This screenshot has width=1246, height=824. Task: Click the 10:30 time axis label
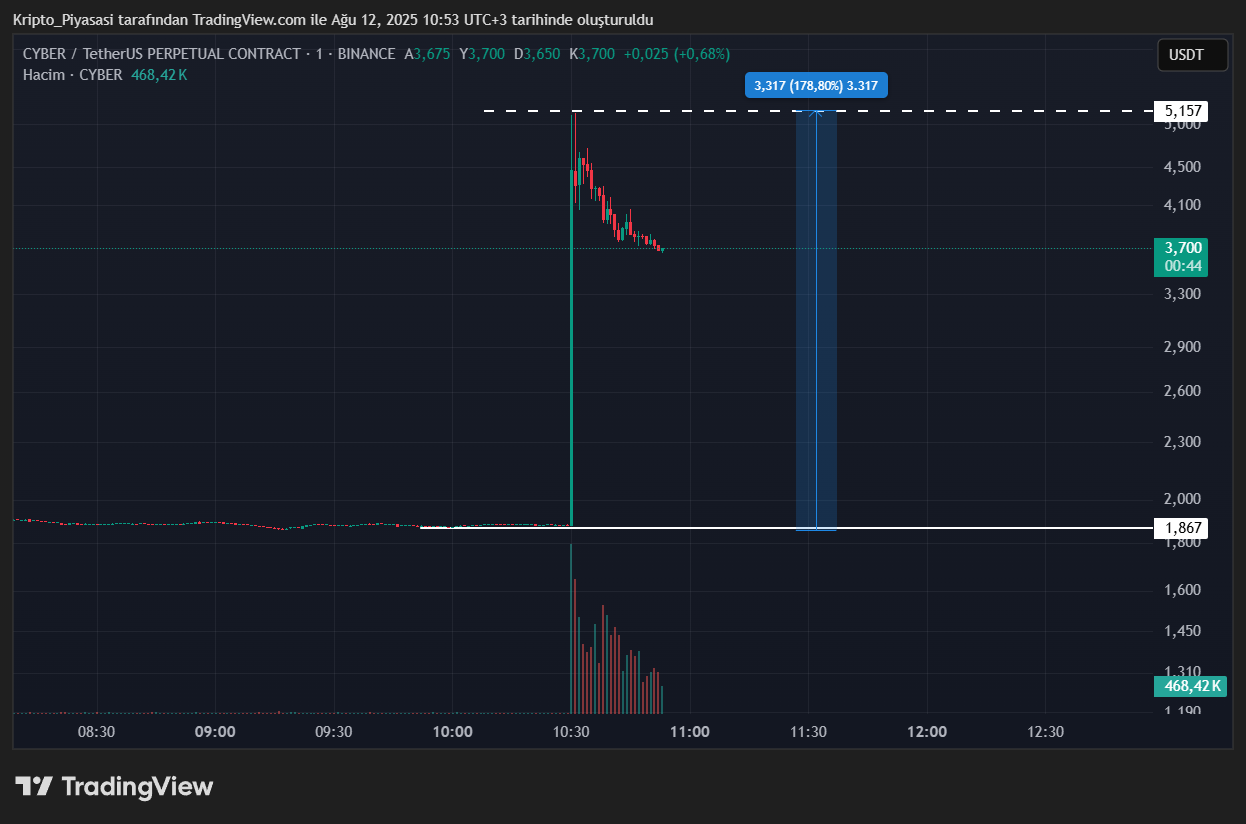pos(571,732)
